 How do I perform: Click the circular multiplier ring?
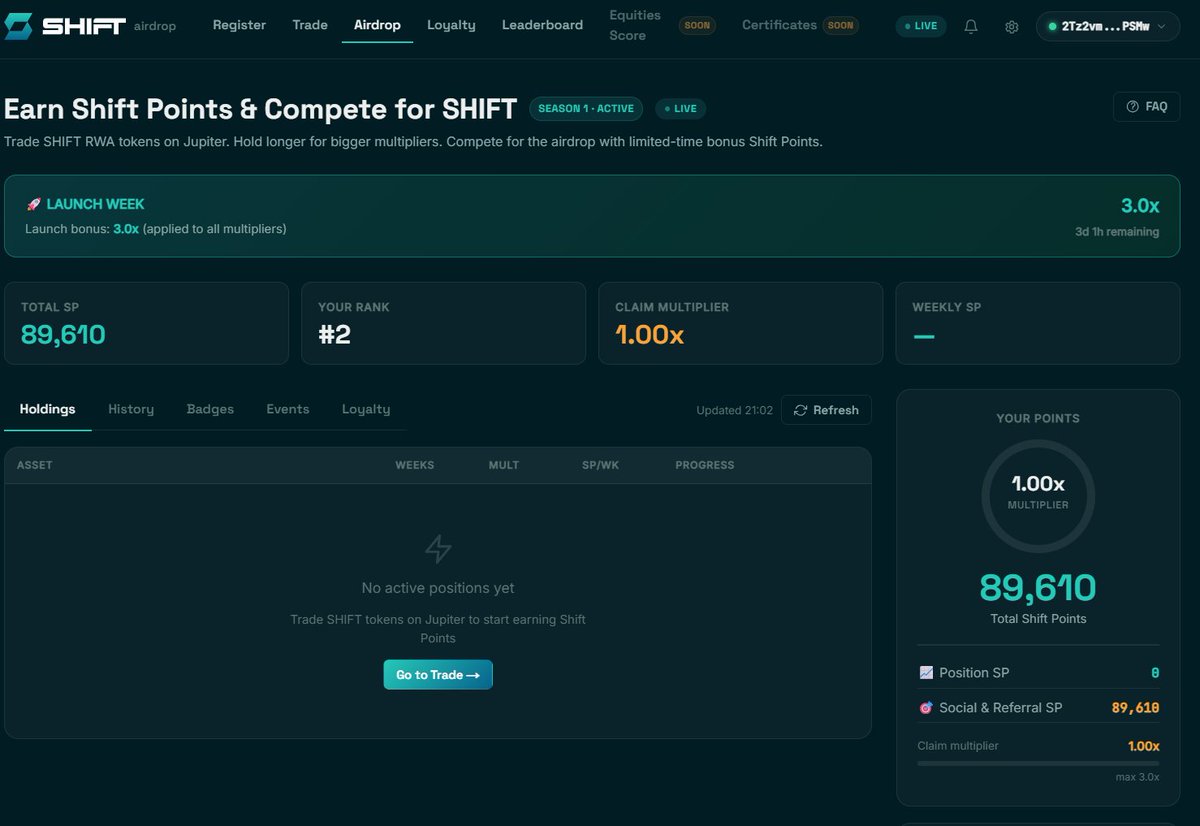coord(1038,496)
